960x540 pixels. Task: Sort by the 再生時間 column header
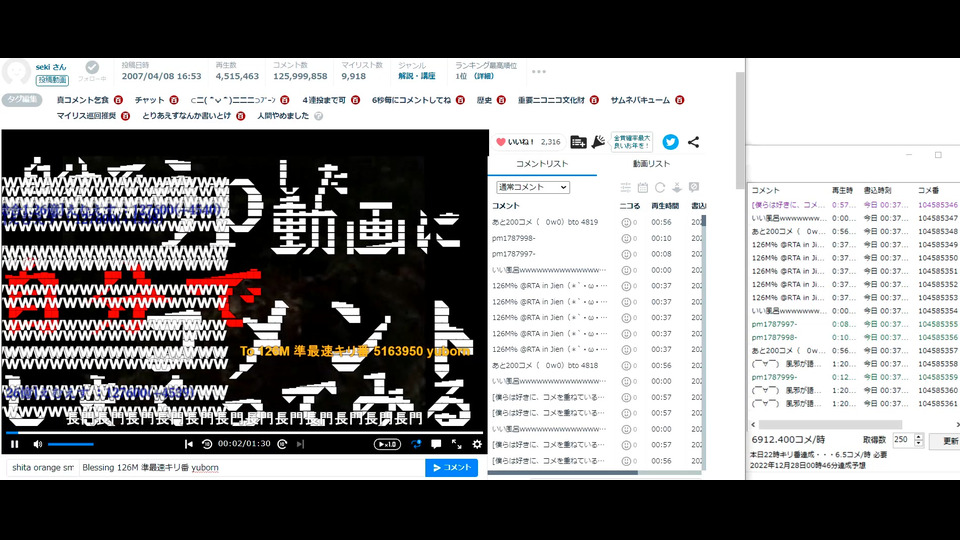pyautogui.click(x=664, y=206)
